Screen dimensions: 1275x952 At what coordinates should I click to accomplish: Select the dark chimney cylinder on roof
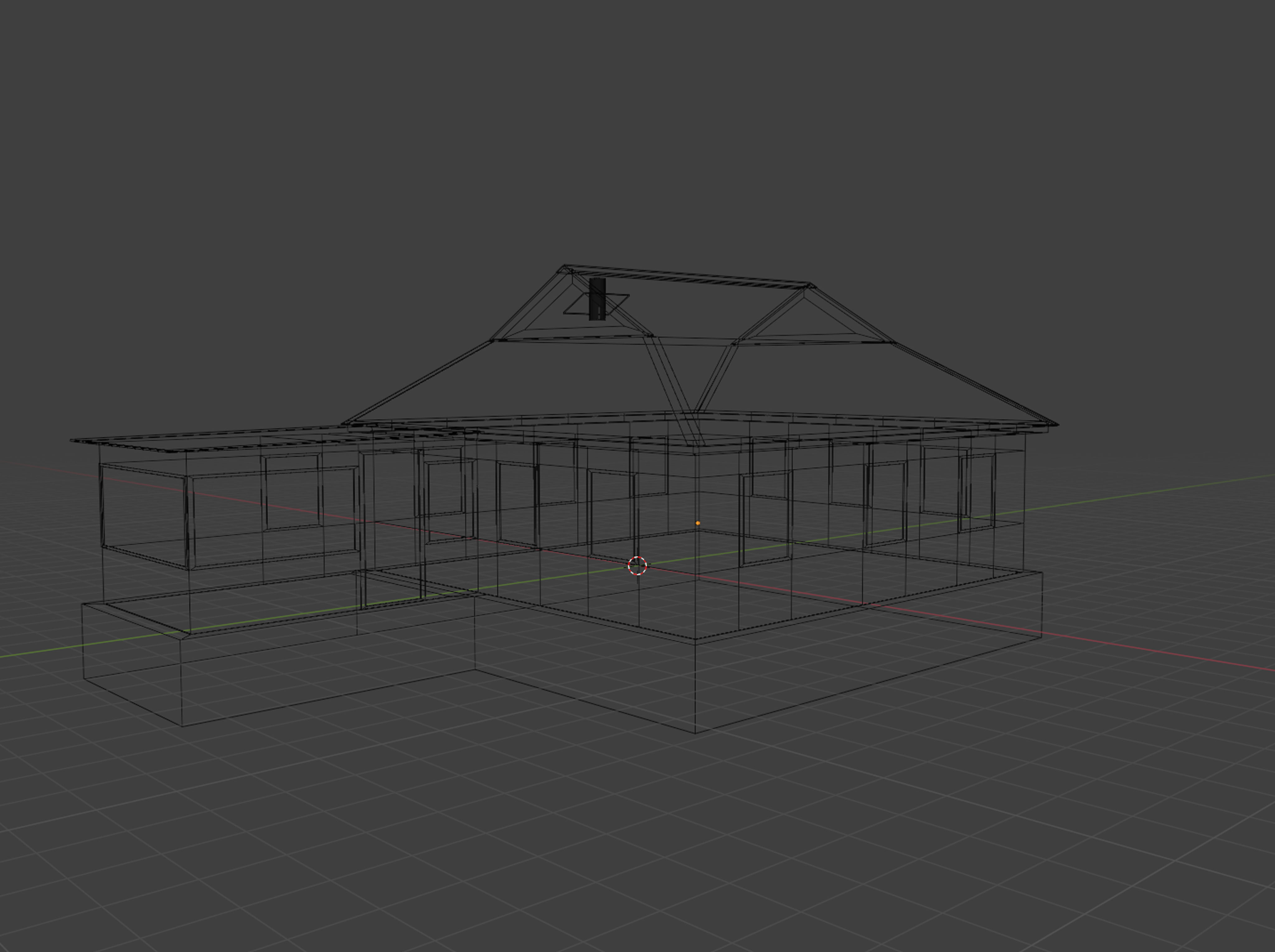click(597, 298)
